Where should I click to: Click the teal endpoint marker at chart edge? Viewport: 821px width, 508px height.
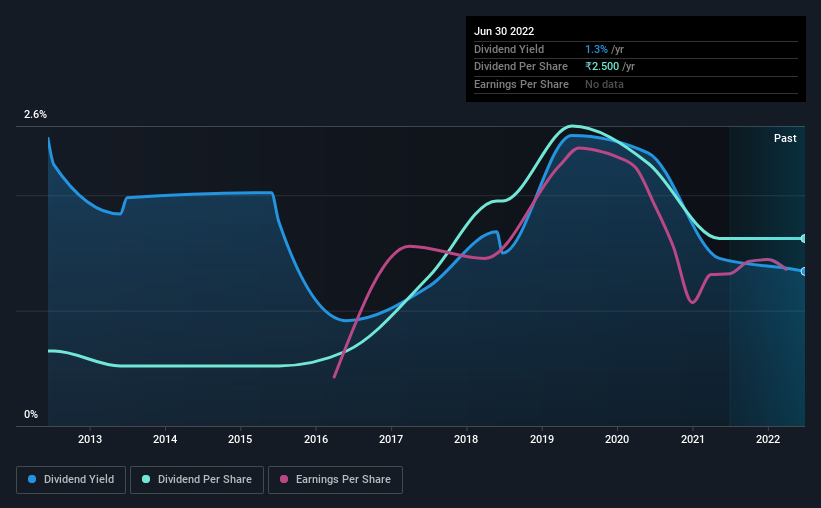(803, 238)
